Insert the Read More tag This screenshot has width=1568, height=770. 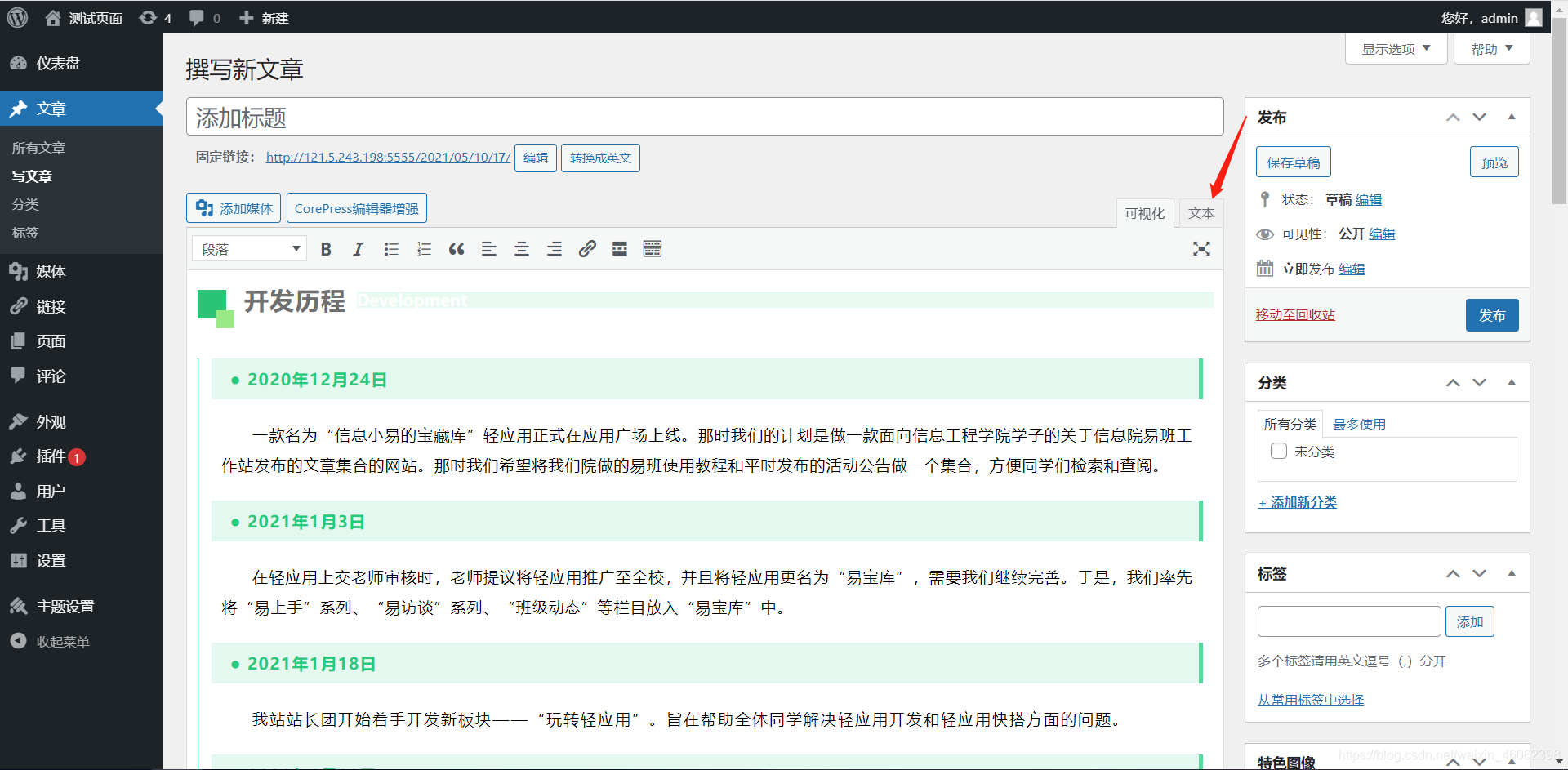pos(620,249)
